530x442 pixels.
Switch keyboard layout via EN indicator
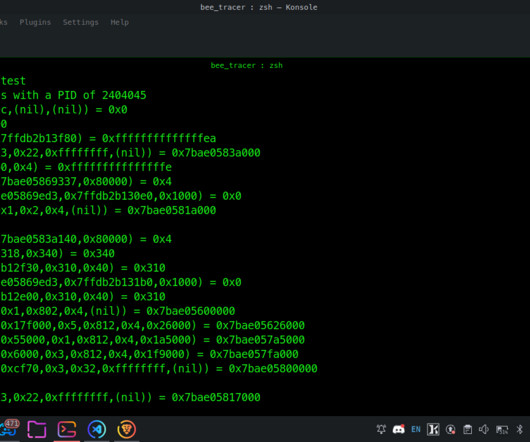tap(416, 429)
